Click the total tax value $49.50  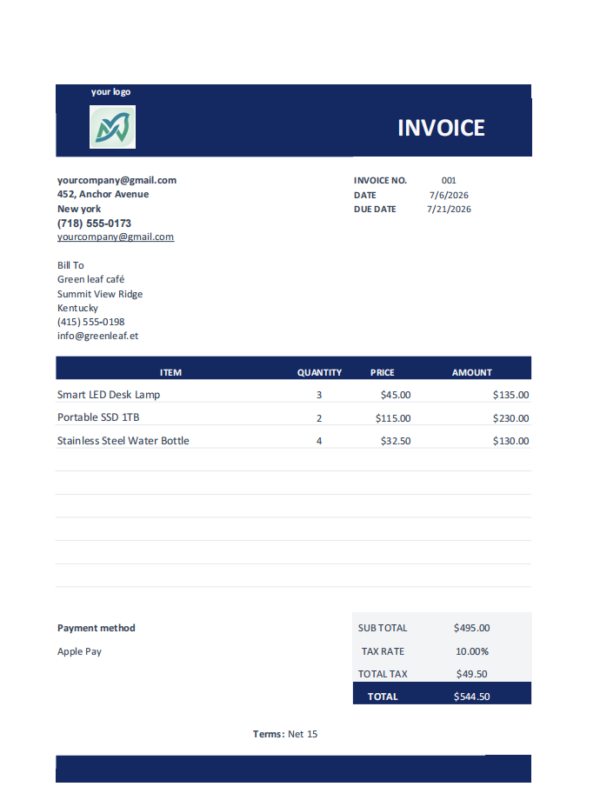point(471,674)
